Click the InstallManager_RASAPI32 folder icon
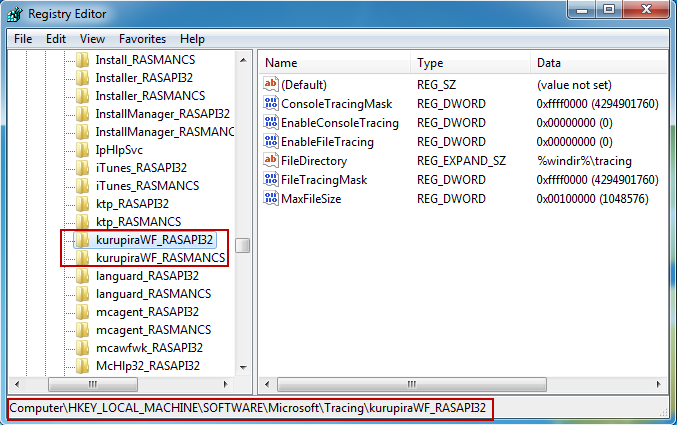The height and width of the screenshot is (425, 677). (82, 114)
